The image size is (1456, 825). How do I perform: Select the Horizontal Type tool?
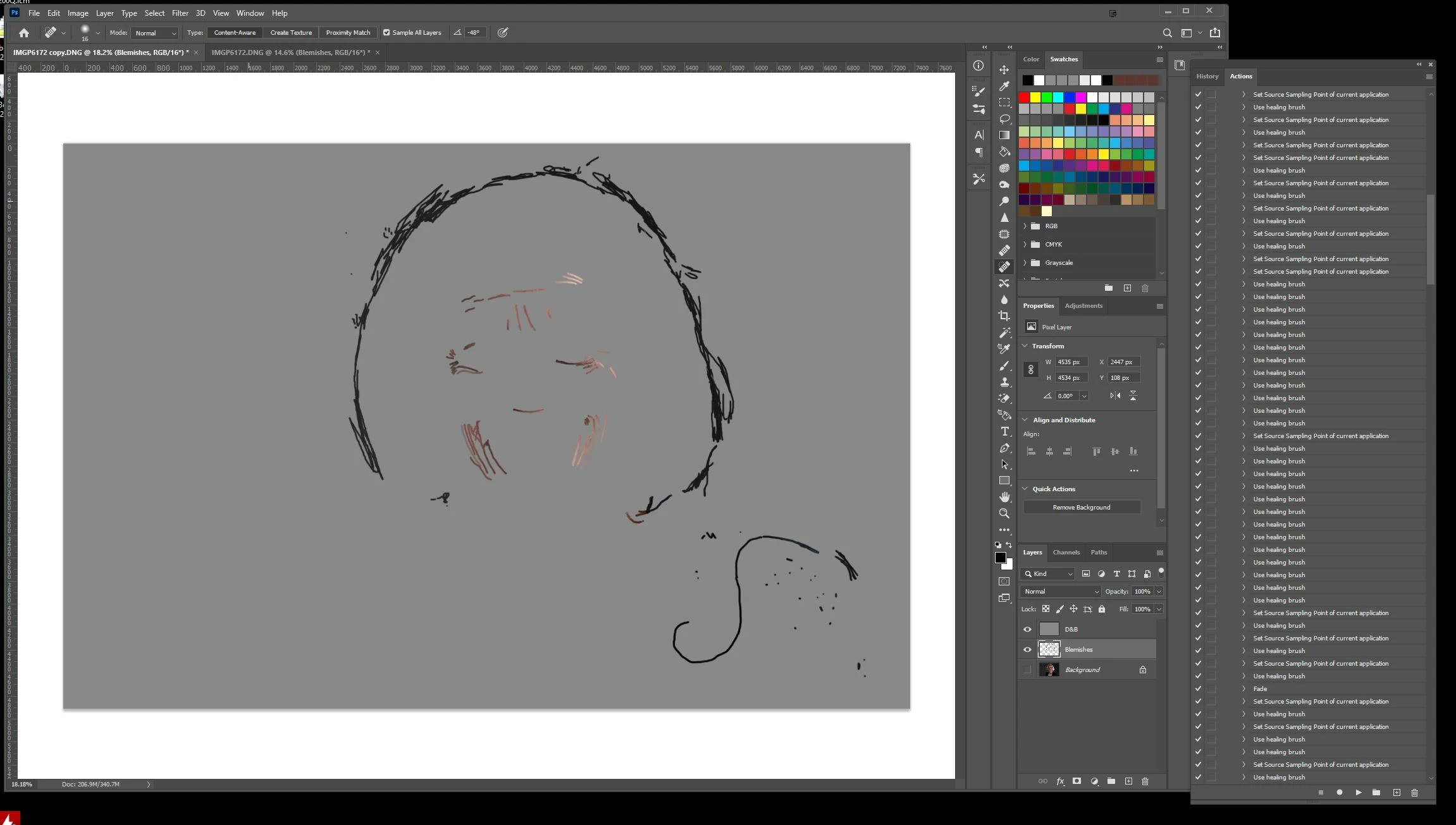[1004, 431]
